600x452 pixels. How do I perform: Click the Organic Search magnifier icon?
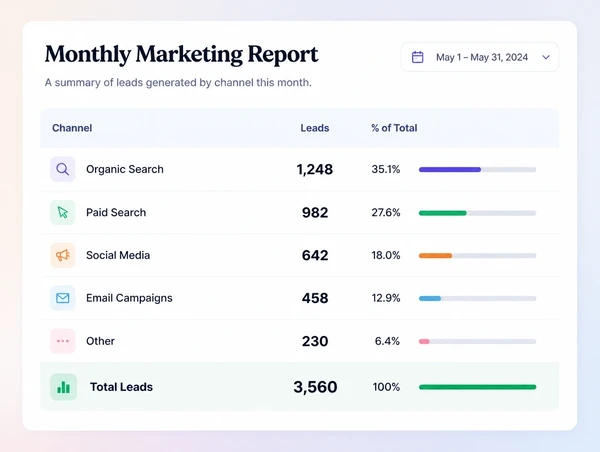(x=63, y=169)
